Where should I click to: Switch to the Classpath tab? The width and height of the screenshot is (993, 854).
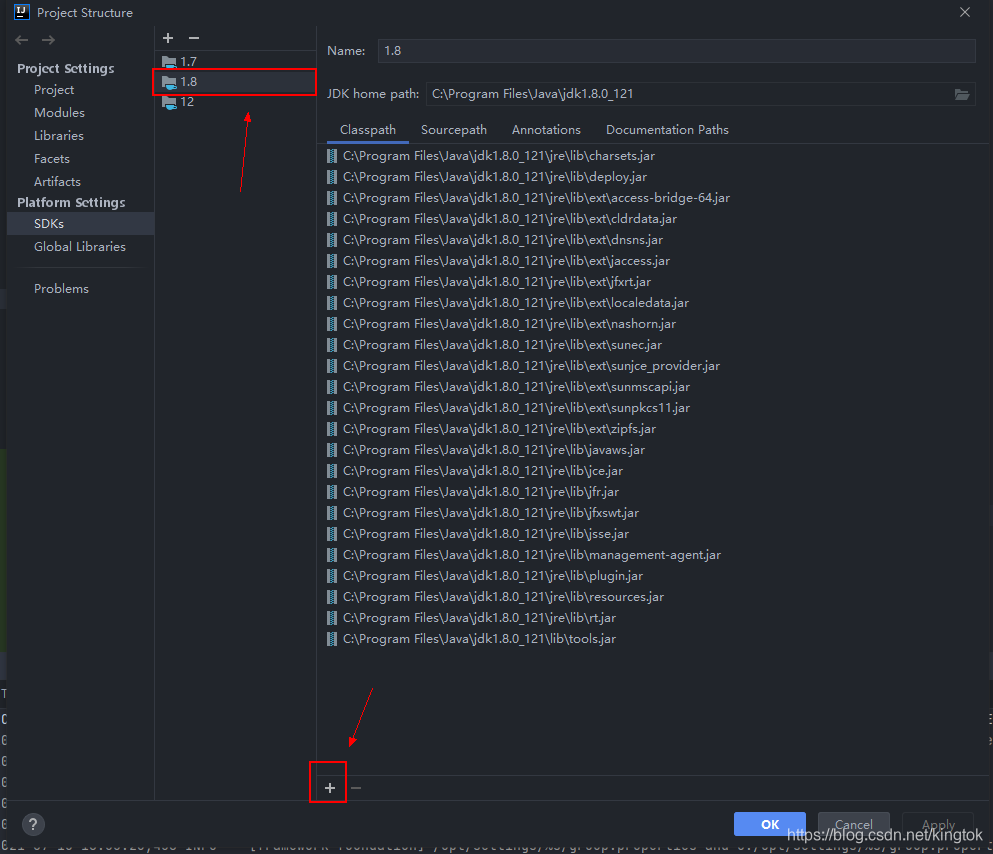coord(368,130)
